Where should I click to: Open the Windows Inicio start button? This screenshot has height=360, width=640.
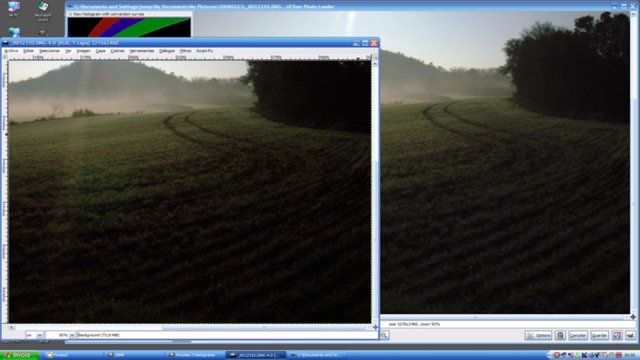[20, 355]
